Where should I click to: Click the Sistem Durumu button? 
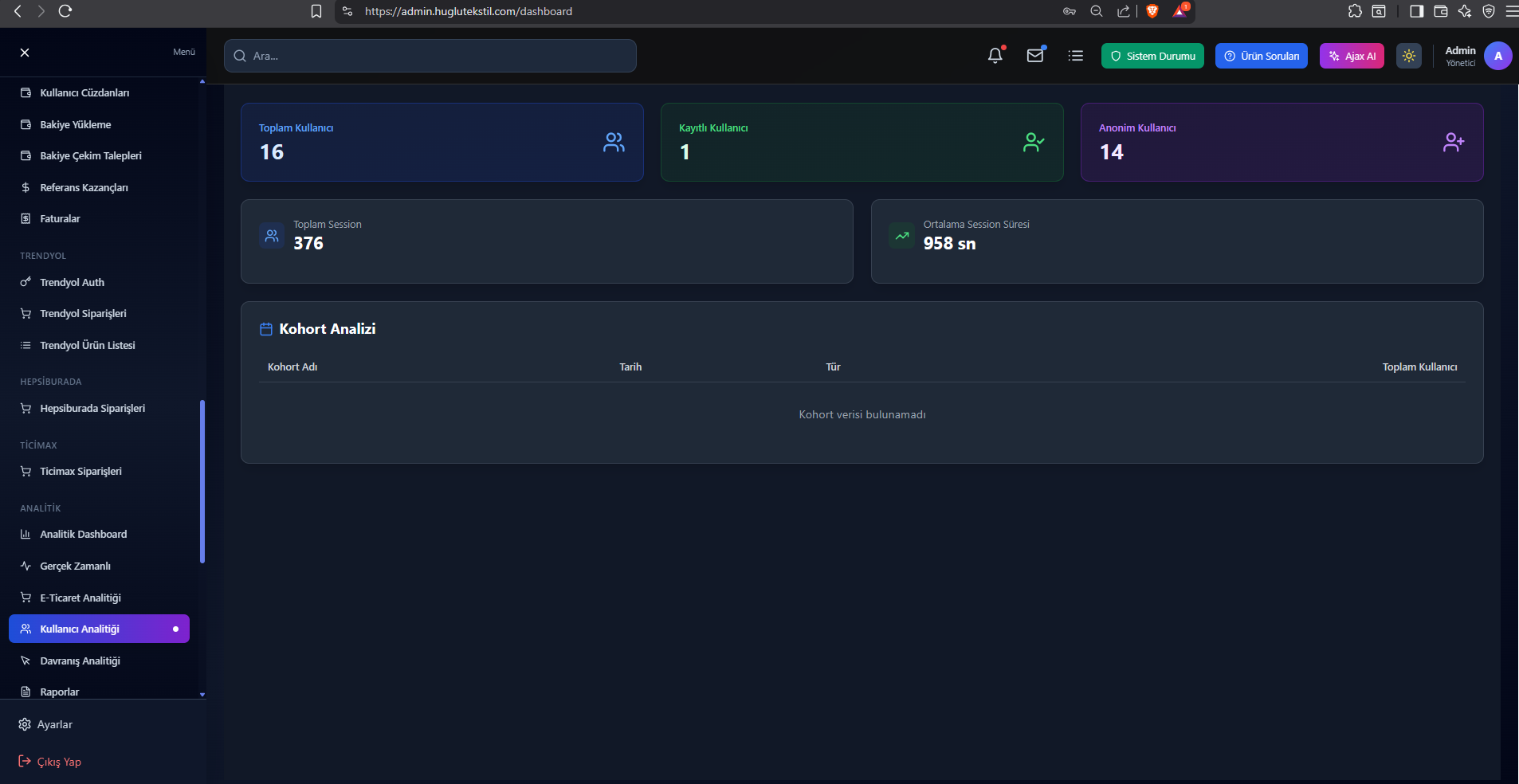[1152, 56]
